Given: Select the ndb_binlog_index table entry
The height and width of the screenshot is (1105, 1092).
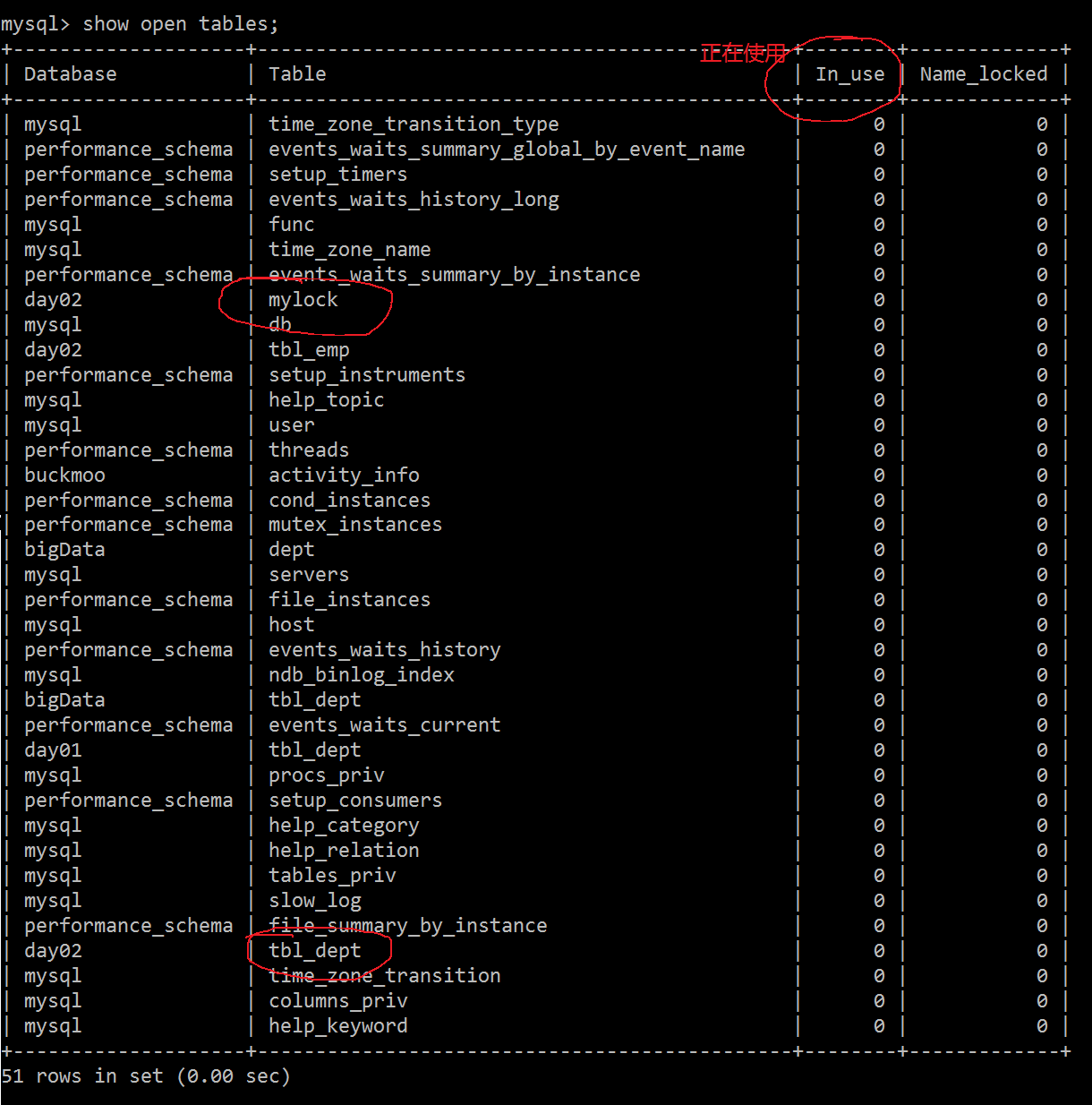Looking at the screenshot, I should pyautogui.click(x=362, y=675).
